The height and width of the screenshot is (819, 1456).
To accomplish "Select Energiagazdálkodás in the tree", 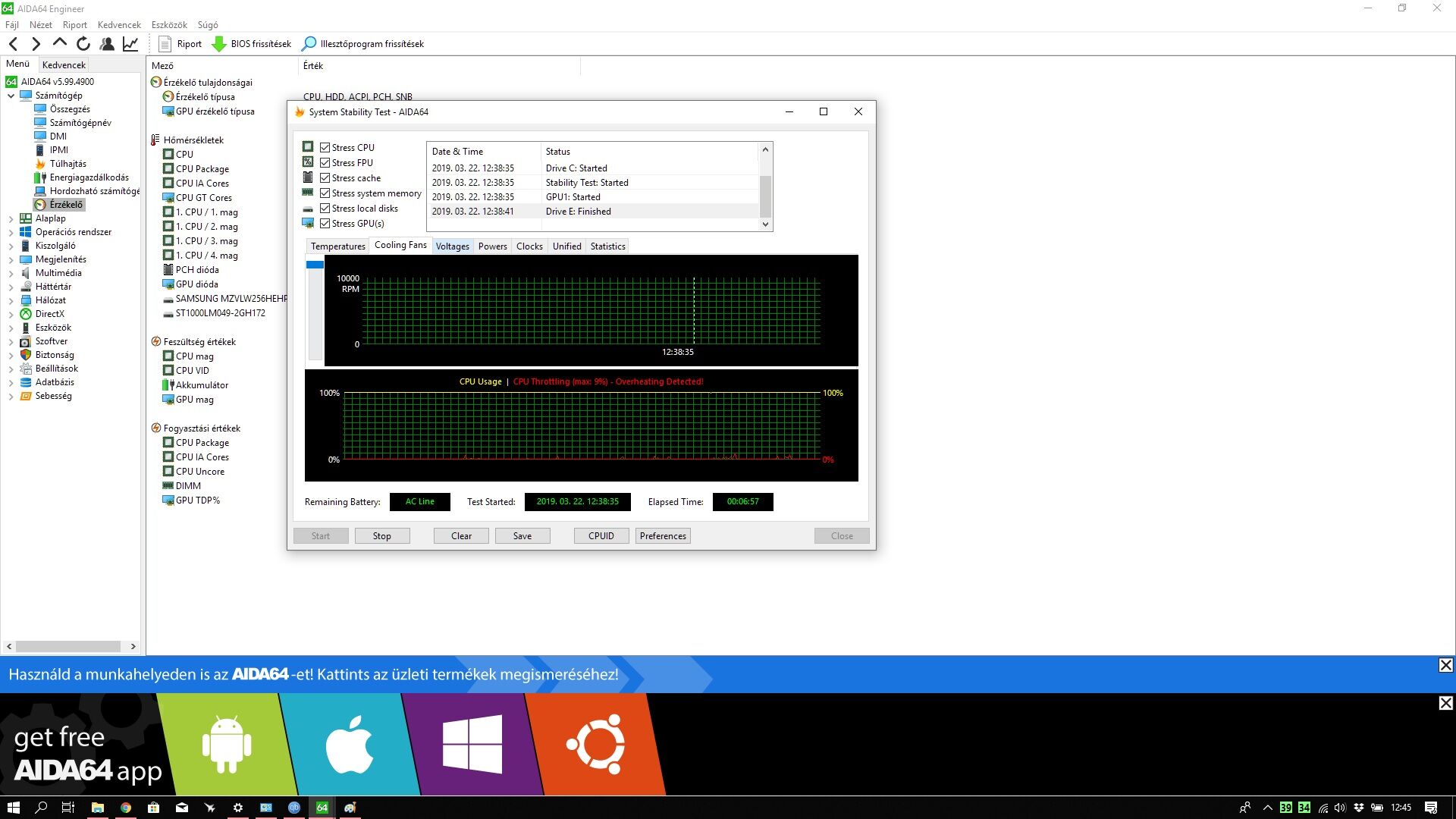I will 82,177.
